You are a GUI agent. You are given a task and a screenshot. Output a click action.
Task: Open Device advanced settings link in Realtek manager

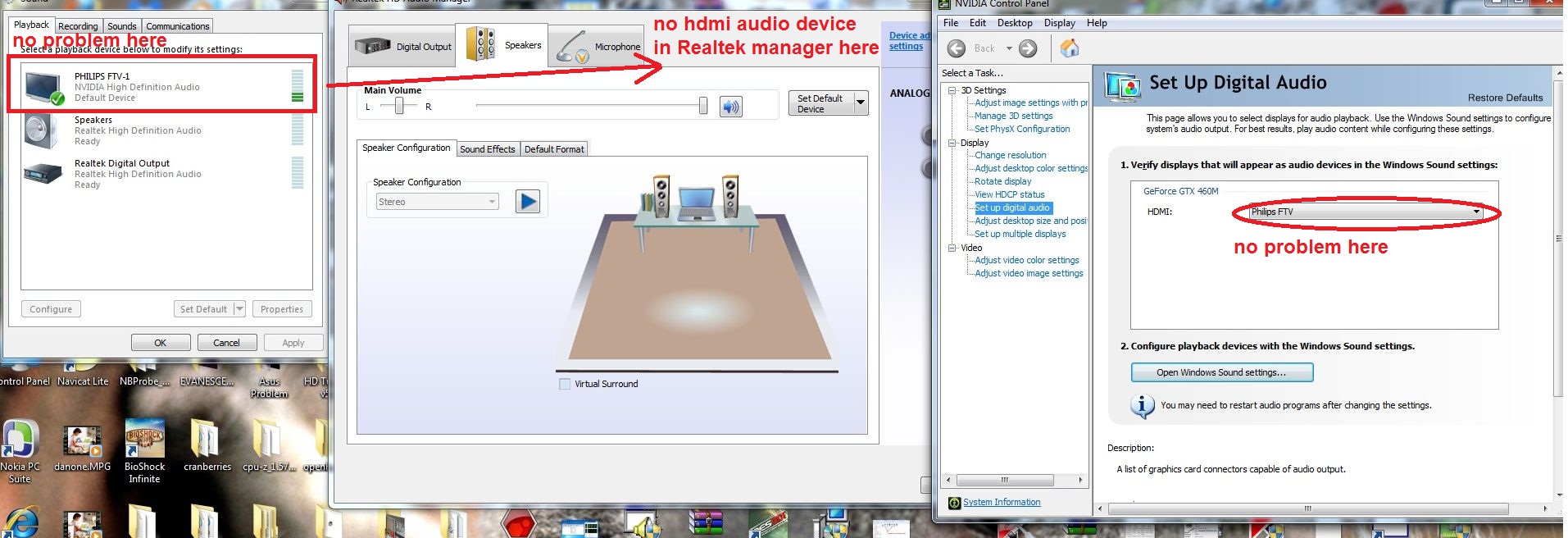[x=910, y=41]
